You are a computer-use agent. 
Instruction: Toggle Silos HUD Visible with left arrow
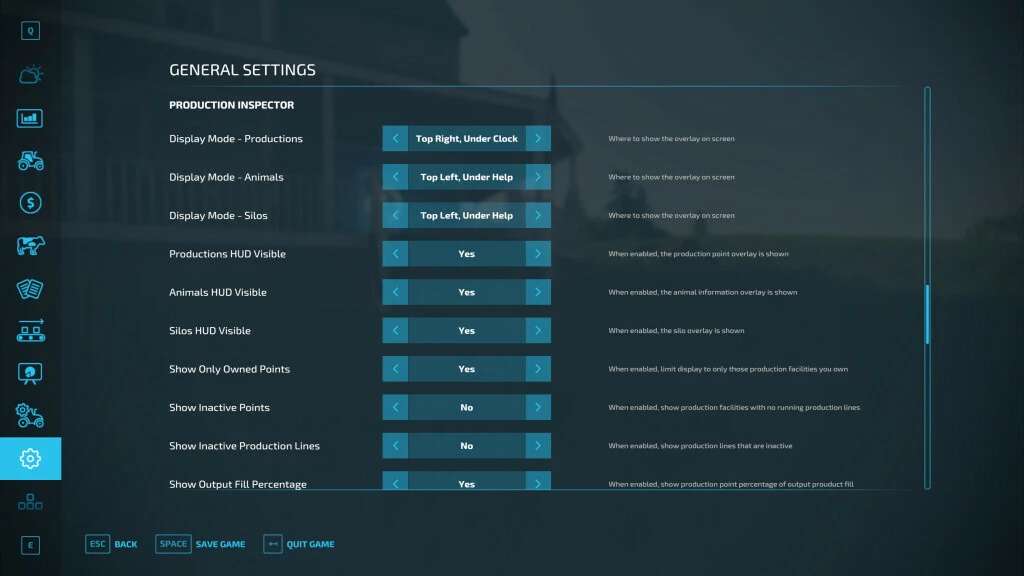(395, 331)
